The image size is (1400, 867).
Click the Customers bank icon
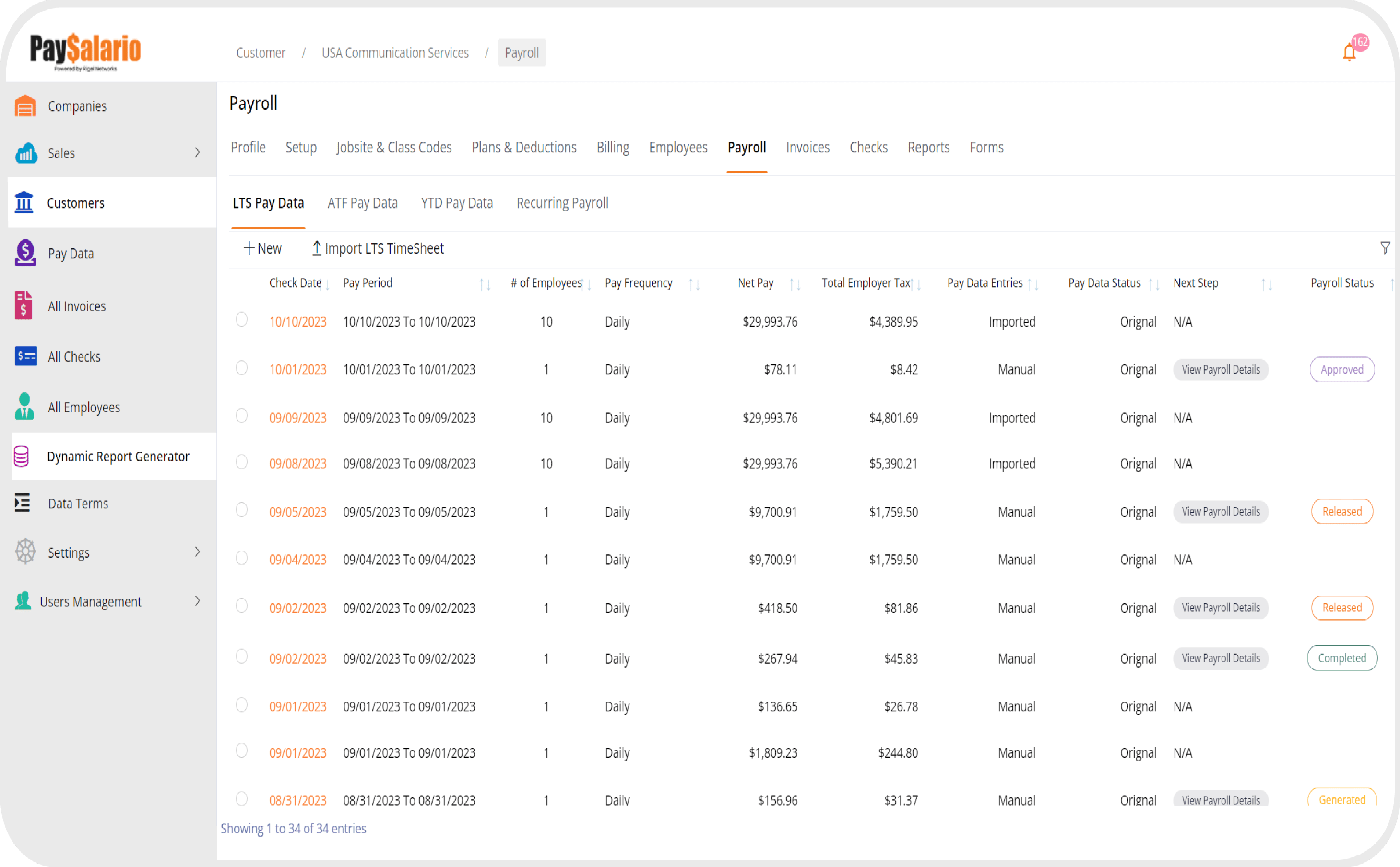24,202
